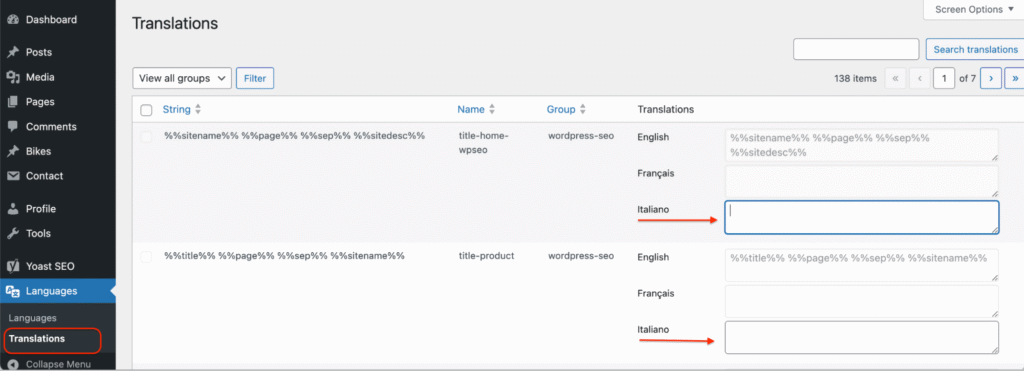1024x371 pixels.
Task: Toggle select-all checkbox in table header
Action: tap(146, 110)
